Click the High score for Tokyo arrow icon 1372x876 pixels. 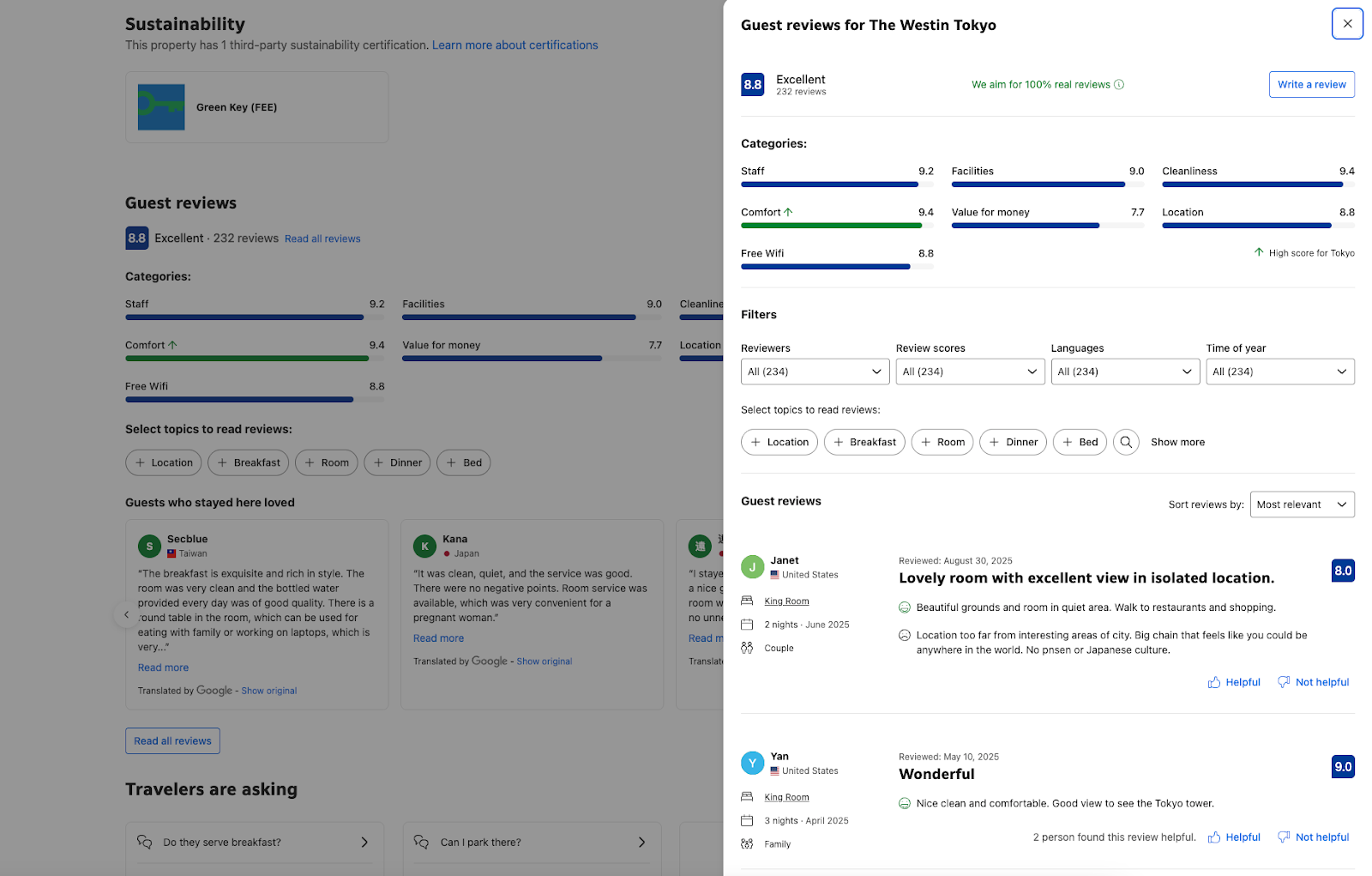click(1259, 252)
